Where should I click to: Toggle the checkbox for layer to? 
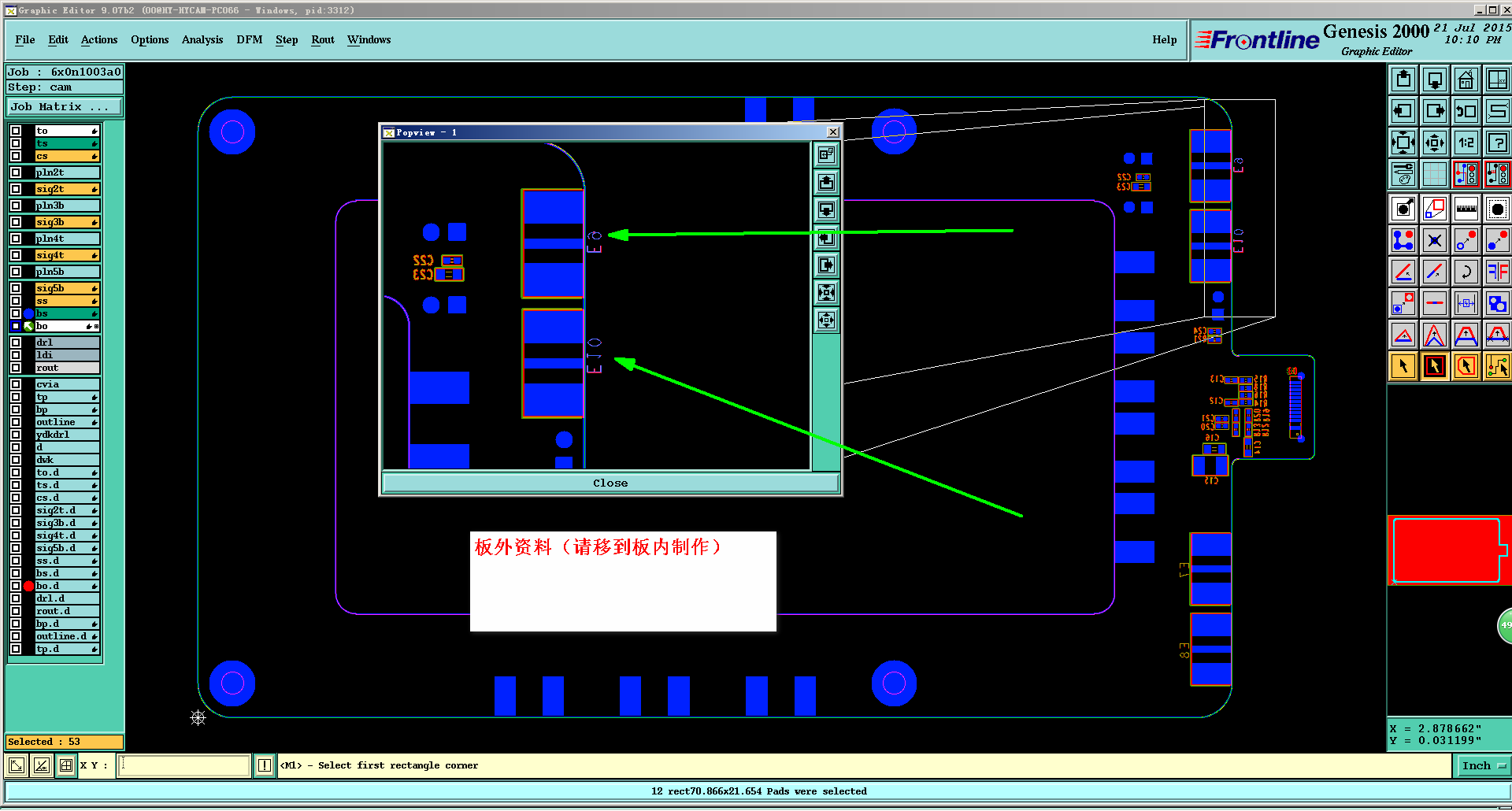click(x=16, y=131)
